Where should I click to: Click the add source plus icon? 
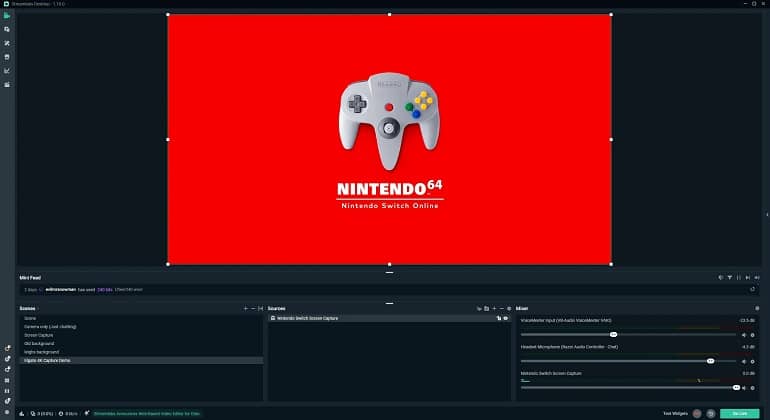pyautogui.click(x=494, y=308)
